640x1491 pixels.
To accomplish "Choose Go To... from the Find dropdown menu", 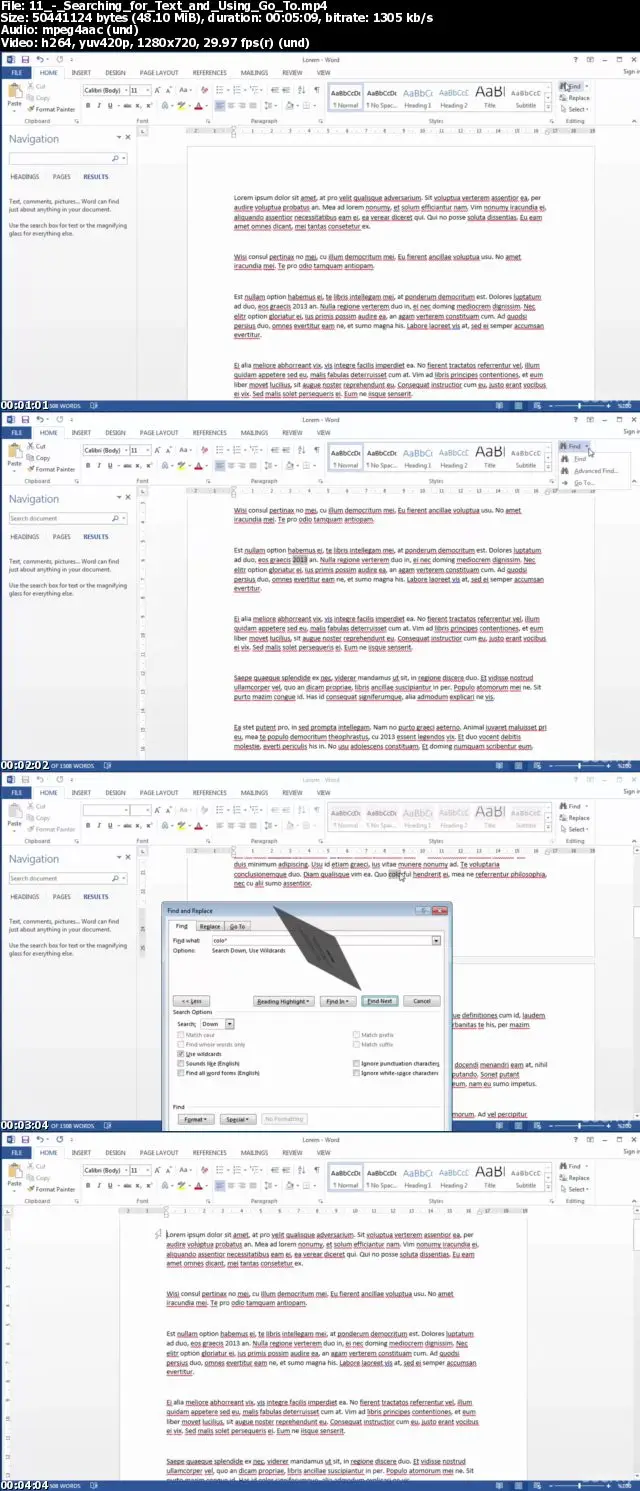I will [584, 482].
